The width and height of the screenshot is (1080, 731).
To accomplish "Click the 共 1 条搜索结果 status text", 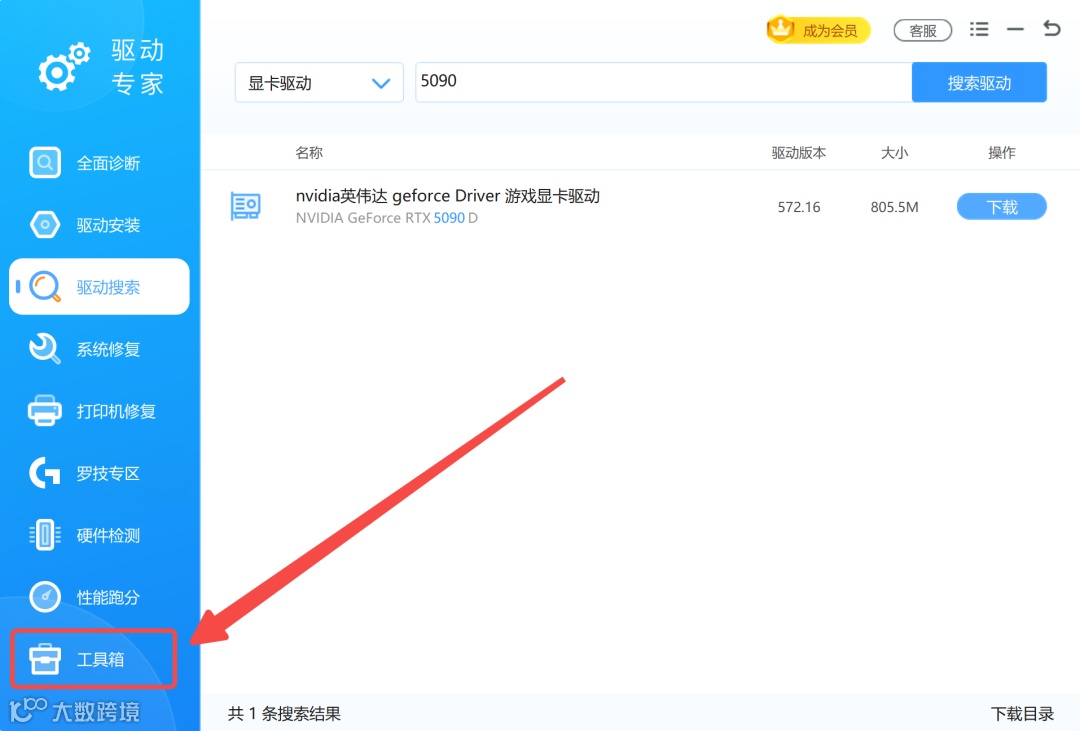I will (x=284, y=713).
